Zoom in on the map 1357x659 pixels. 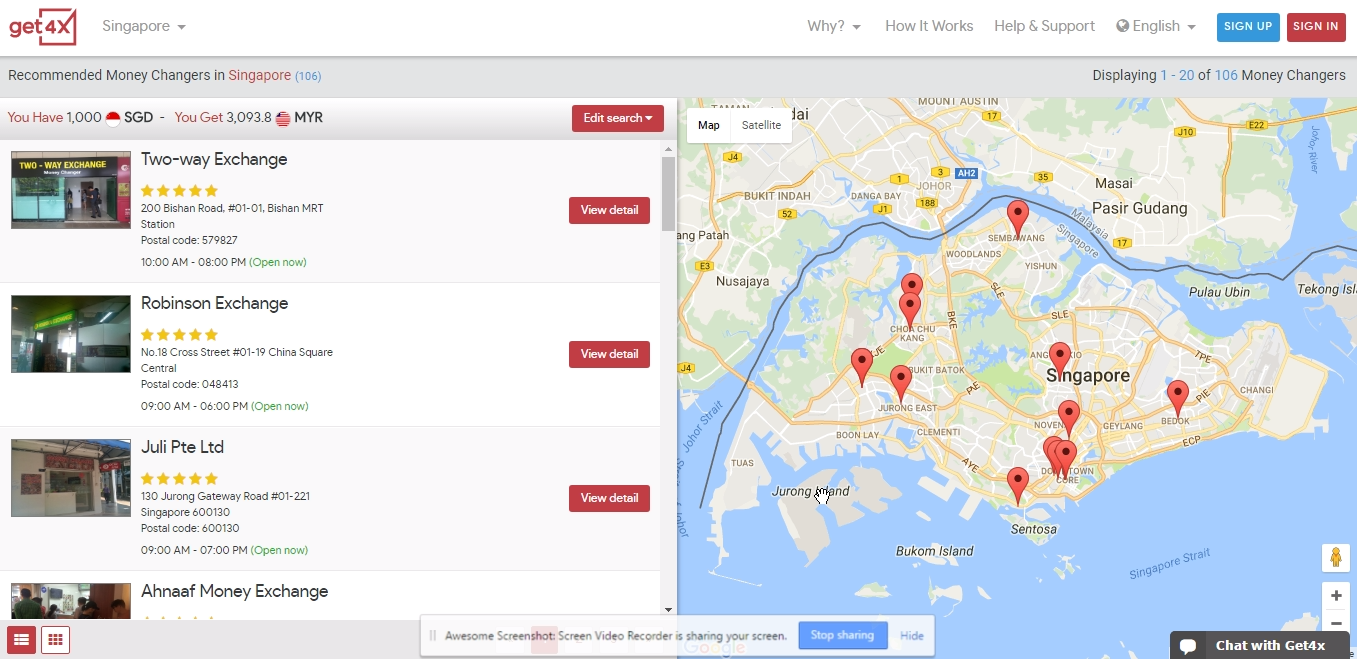pos(1336,596)
